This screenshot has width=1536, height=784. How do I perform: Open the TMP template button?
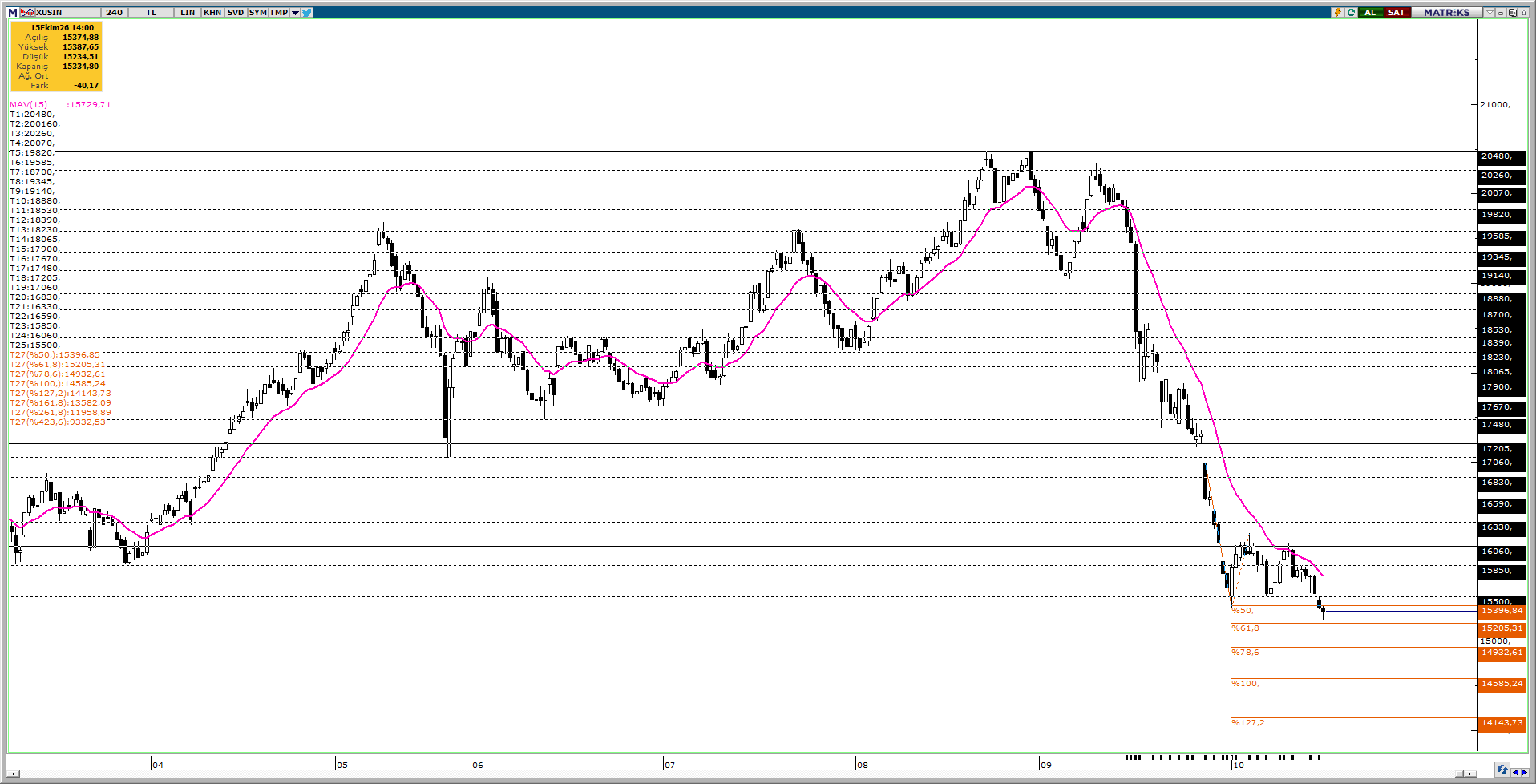[279, 13]
